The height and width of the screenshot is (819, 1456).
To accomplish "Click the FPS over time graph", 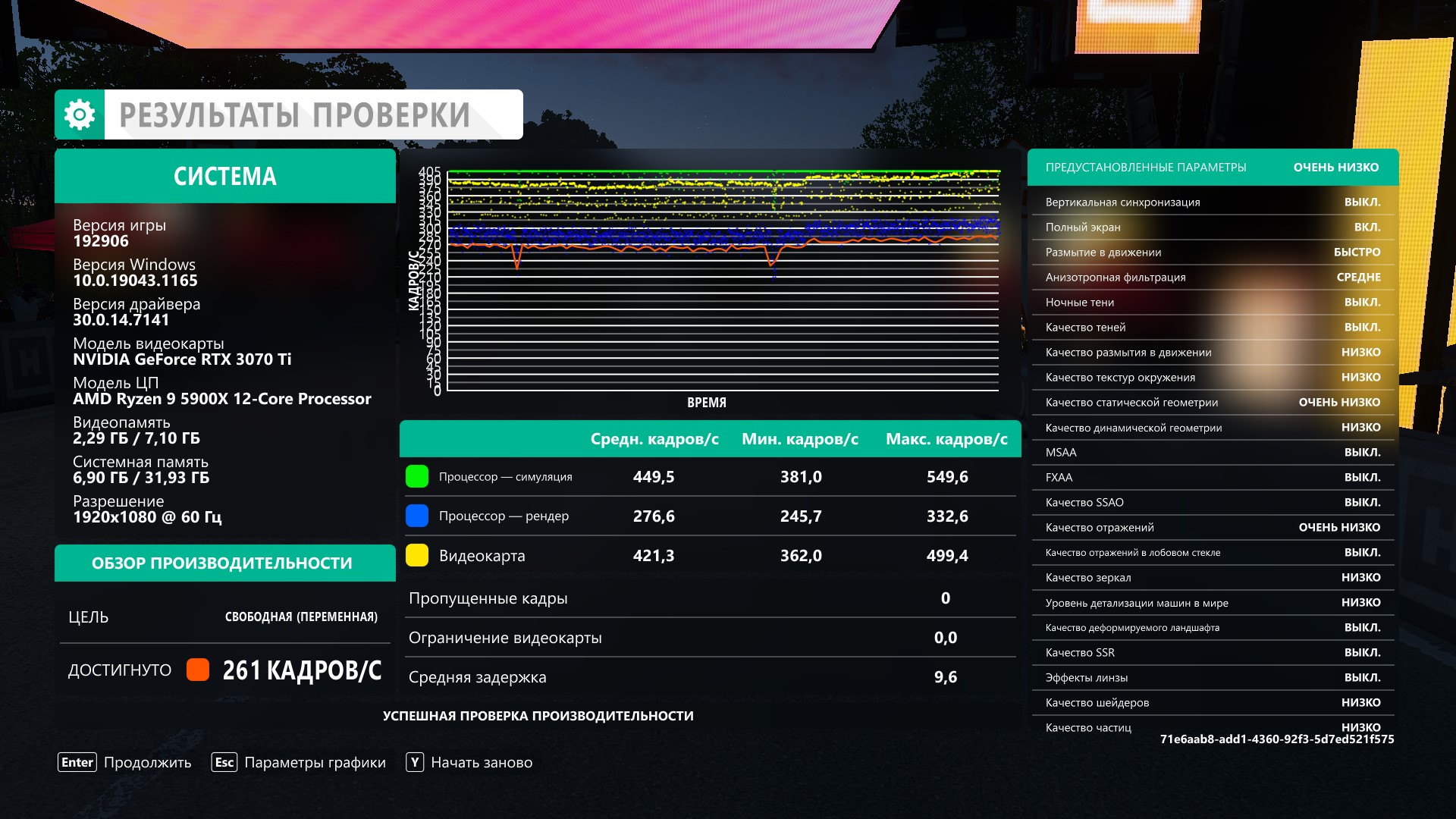I will click(723, 281).
